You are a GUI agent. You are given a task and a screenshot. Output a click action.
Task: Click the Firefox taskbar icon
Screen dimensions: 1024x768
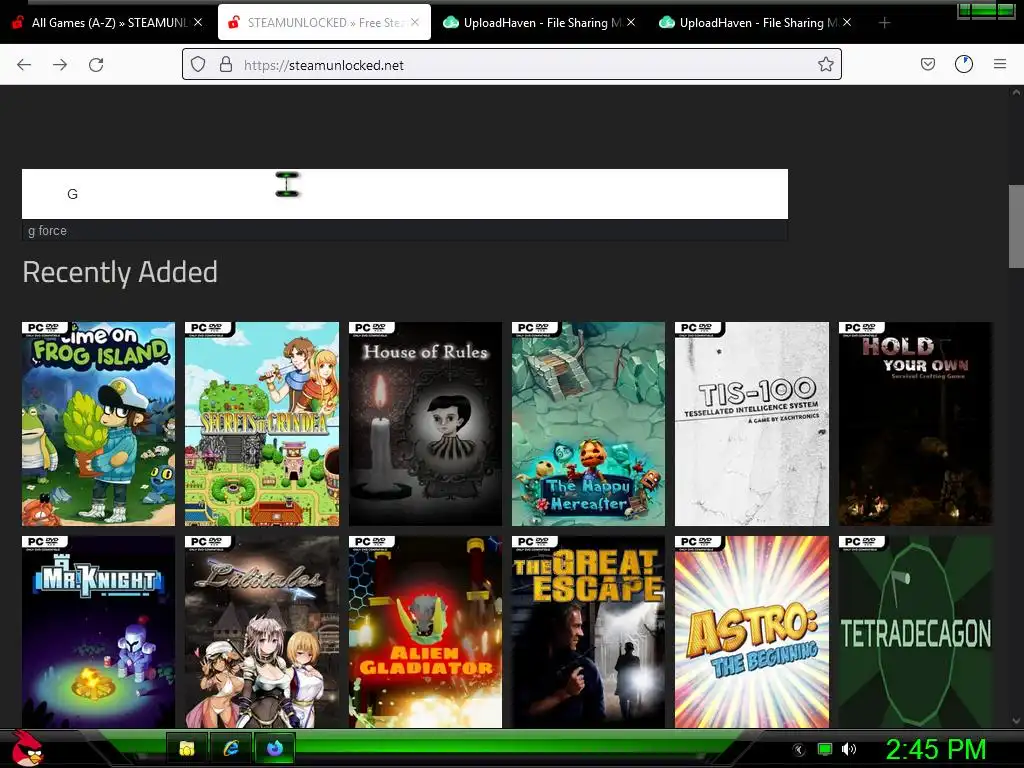[274, 748]
